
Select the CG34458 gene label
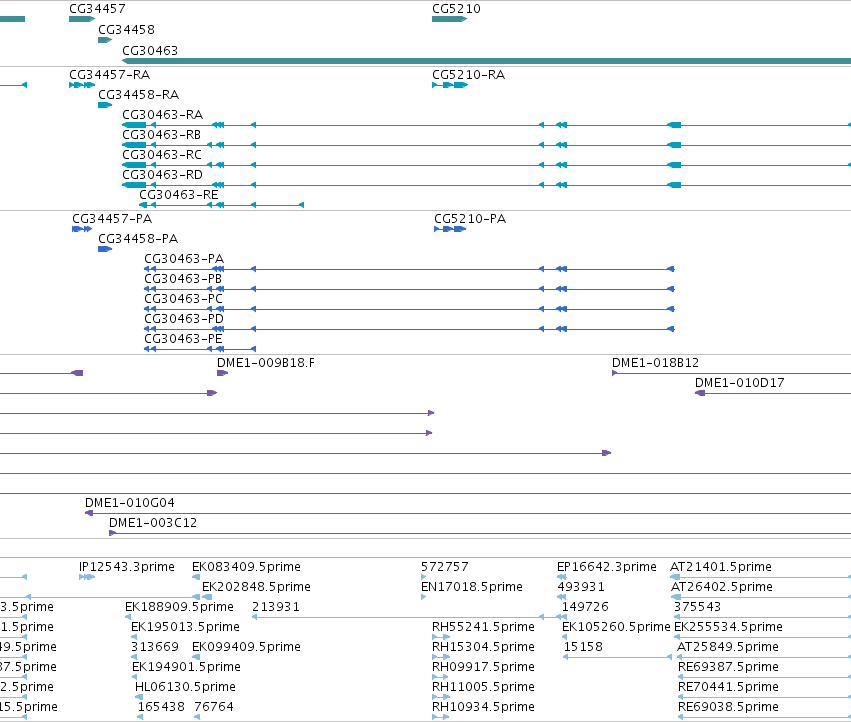coord(126,29)
